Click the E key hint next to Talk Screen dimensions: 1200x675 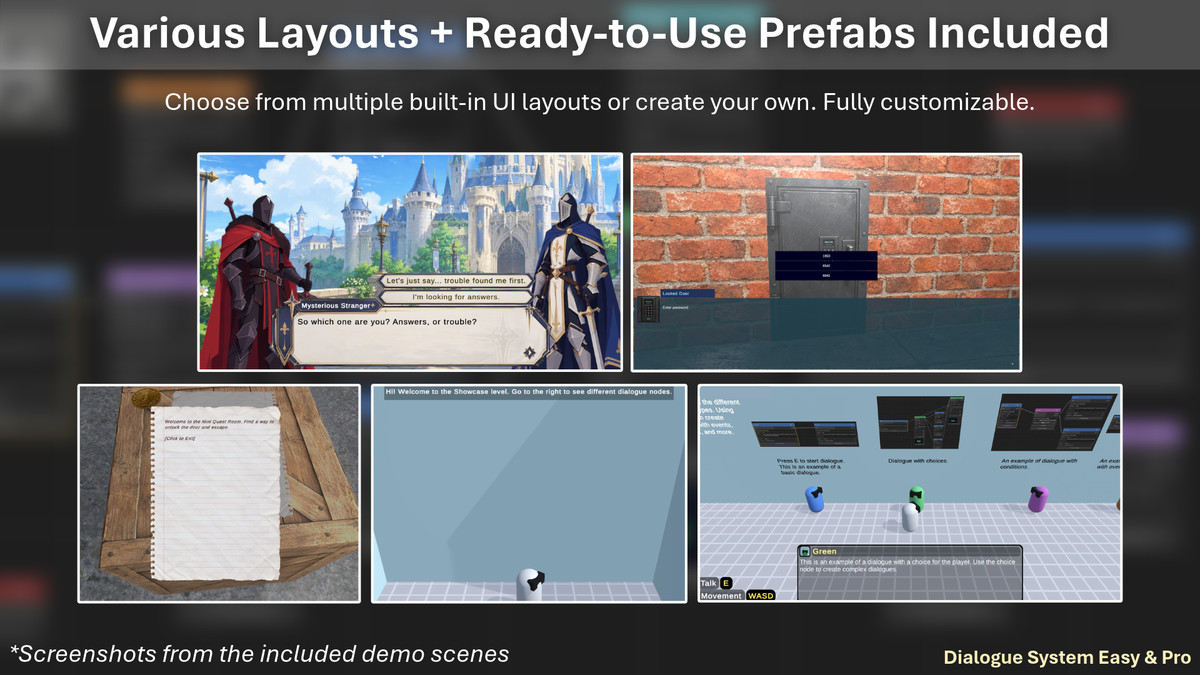(x=726, y=583)
